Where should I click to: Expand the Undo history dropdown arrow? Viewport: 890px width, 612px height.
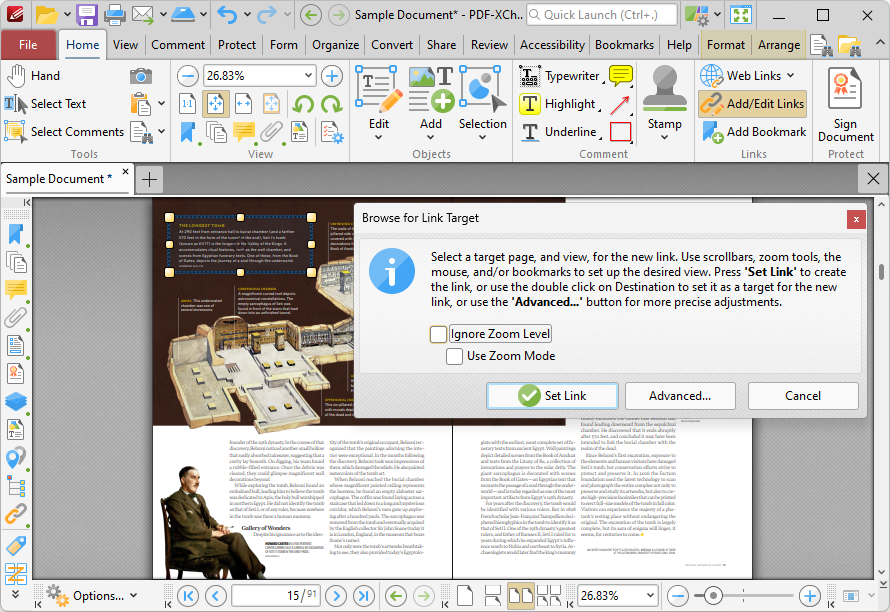247,15
